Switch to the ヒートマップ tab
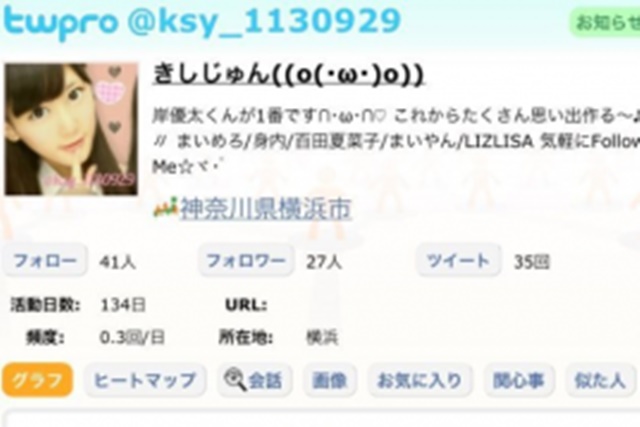Image resolution: width=640 pixels, height=427 pixels. [145, 380]
